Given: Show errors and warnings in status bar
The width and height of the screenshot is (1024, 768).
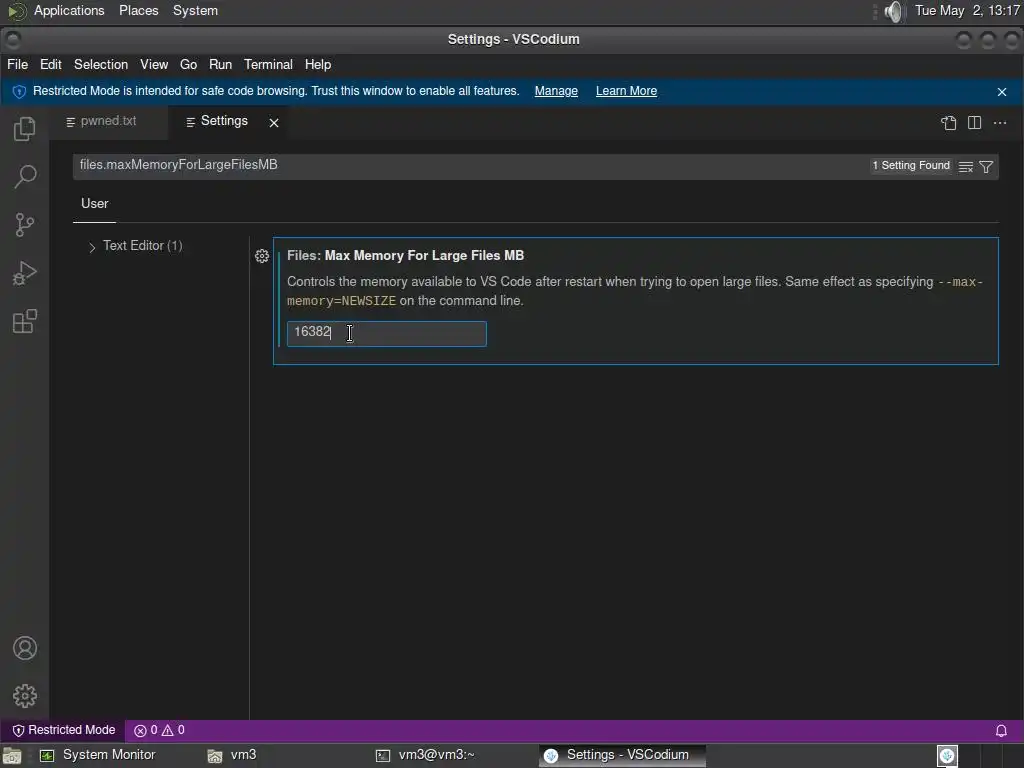Looking at the screenshot, I should tap(159, 730).
